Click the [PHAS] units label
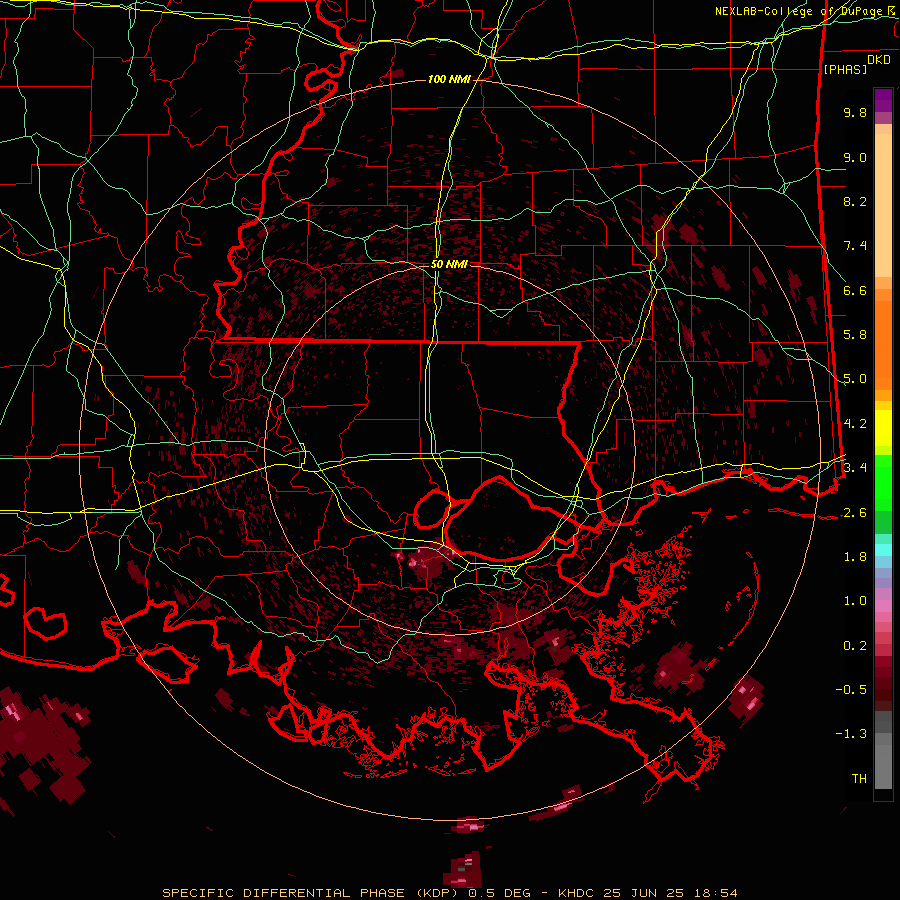Image resolution: width=900 pixels, height=900 pixels. 845,69
